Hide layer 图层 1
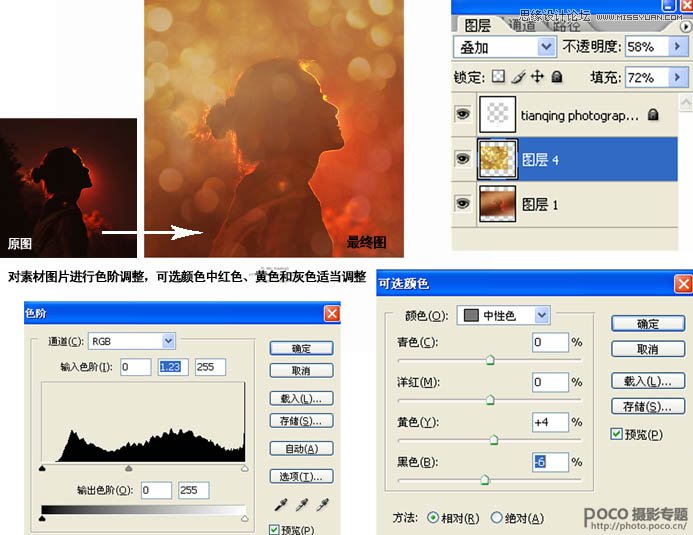 click(463, 203)
